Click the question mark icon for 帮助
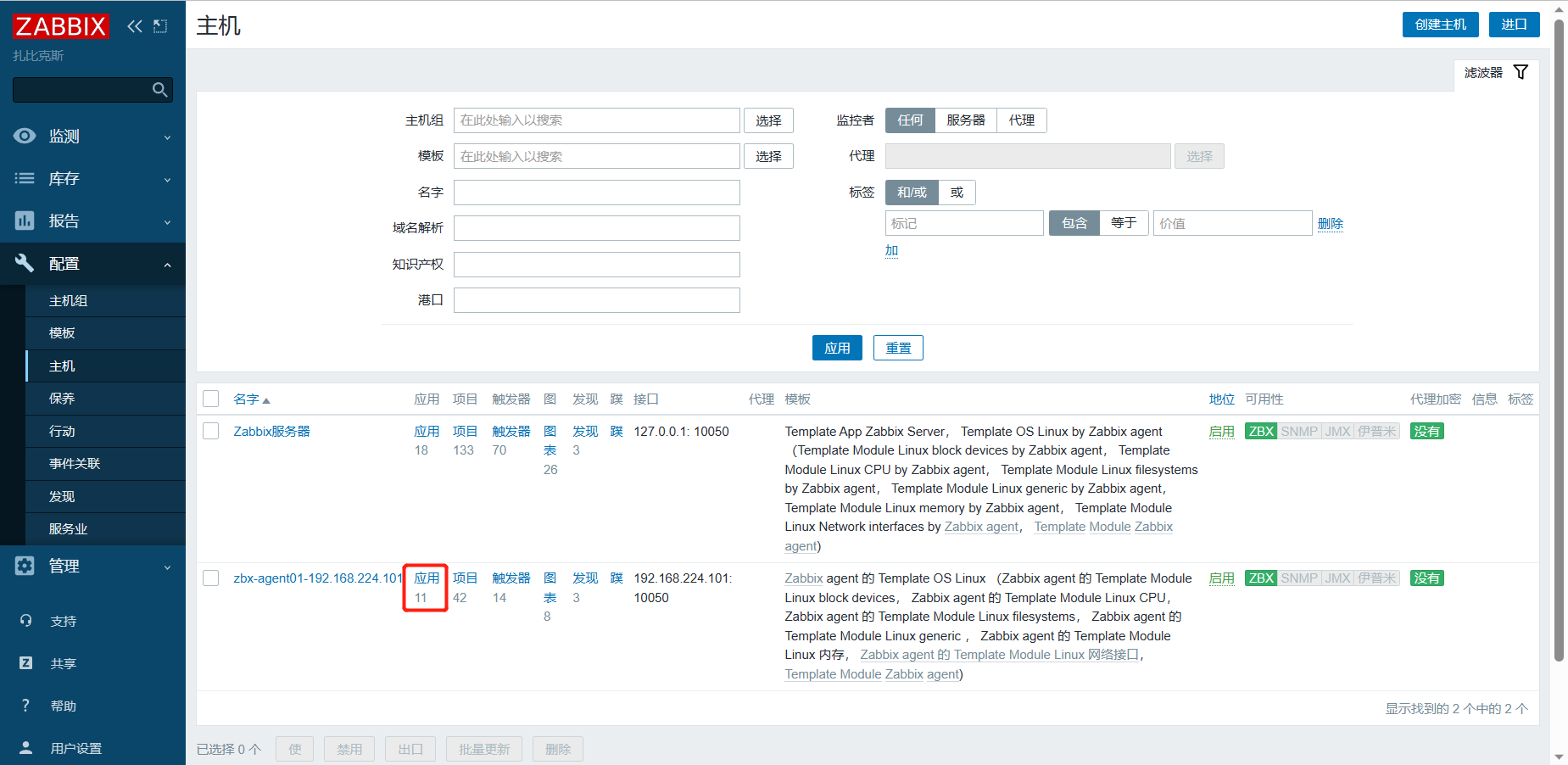 25,706
